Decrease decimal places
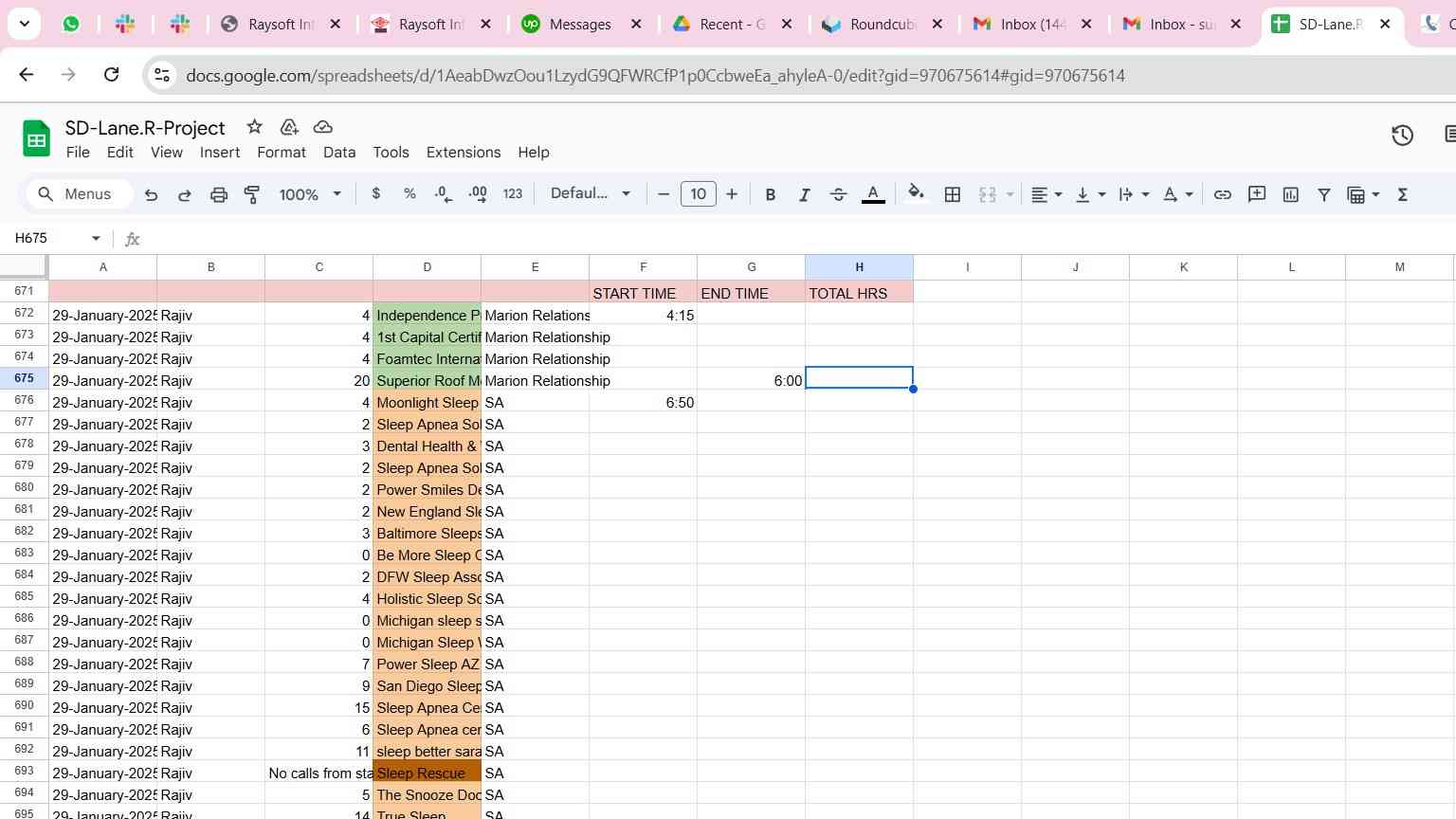 (443, 193)
